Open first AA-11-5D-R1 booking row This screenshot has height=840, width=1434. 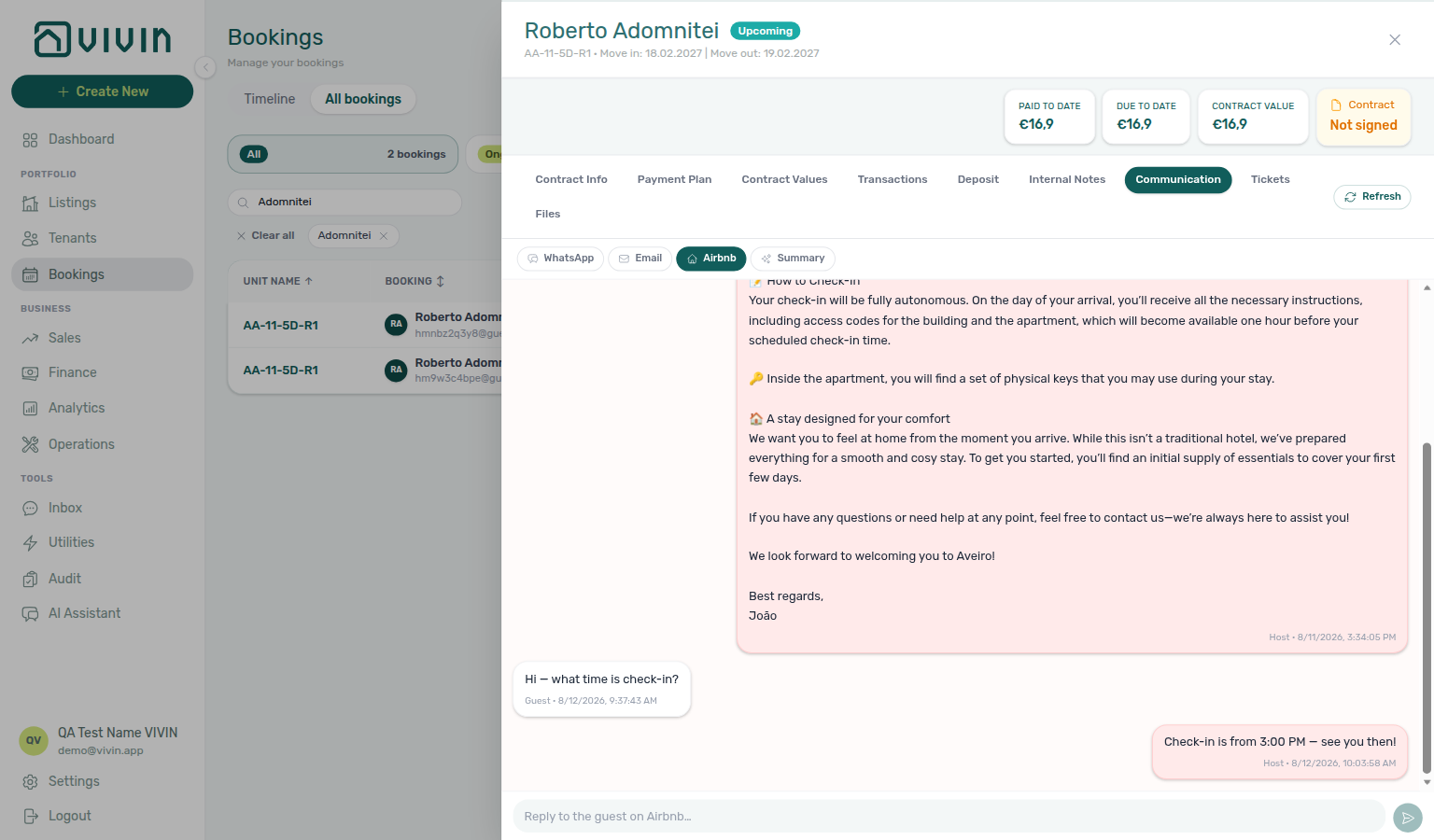365,325
